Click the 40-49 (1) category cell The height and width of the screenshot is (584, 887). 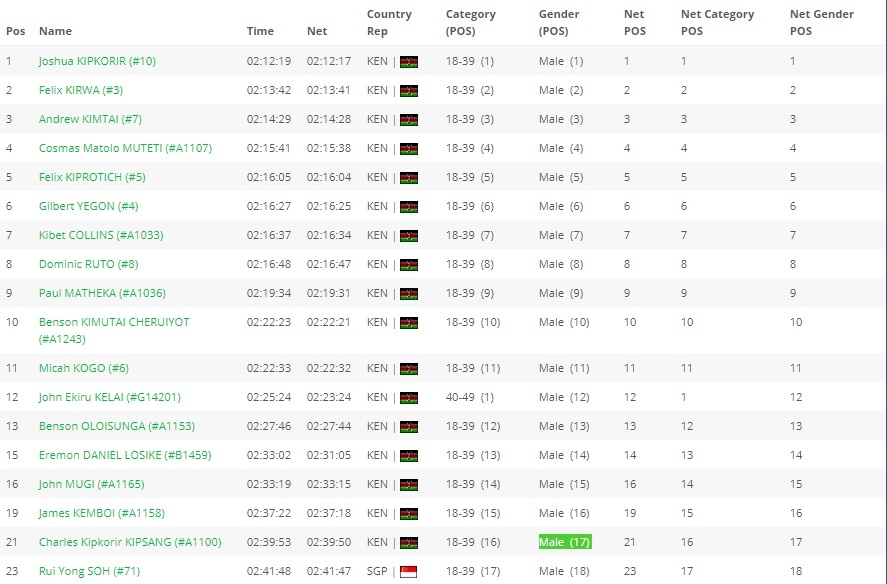coord(470,397)
